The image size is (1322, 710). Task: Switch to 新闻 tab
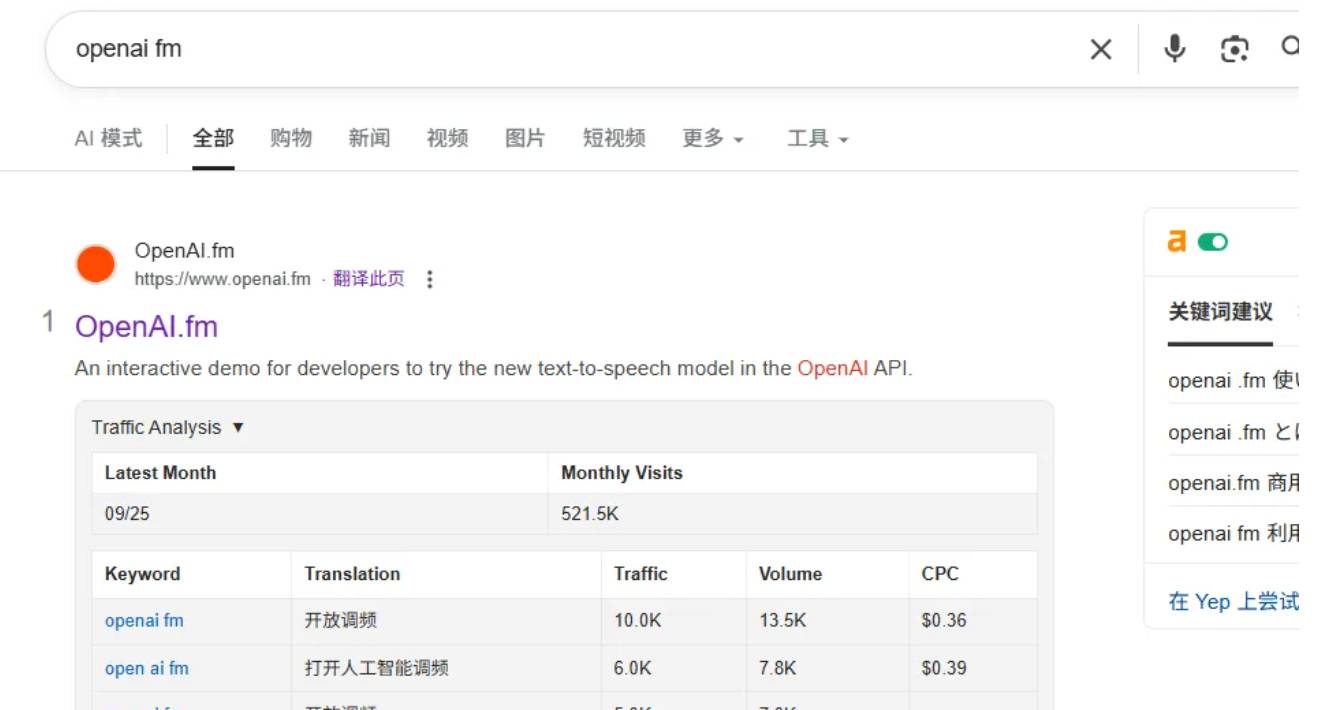click(x=369, y=139)
